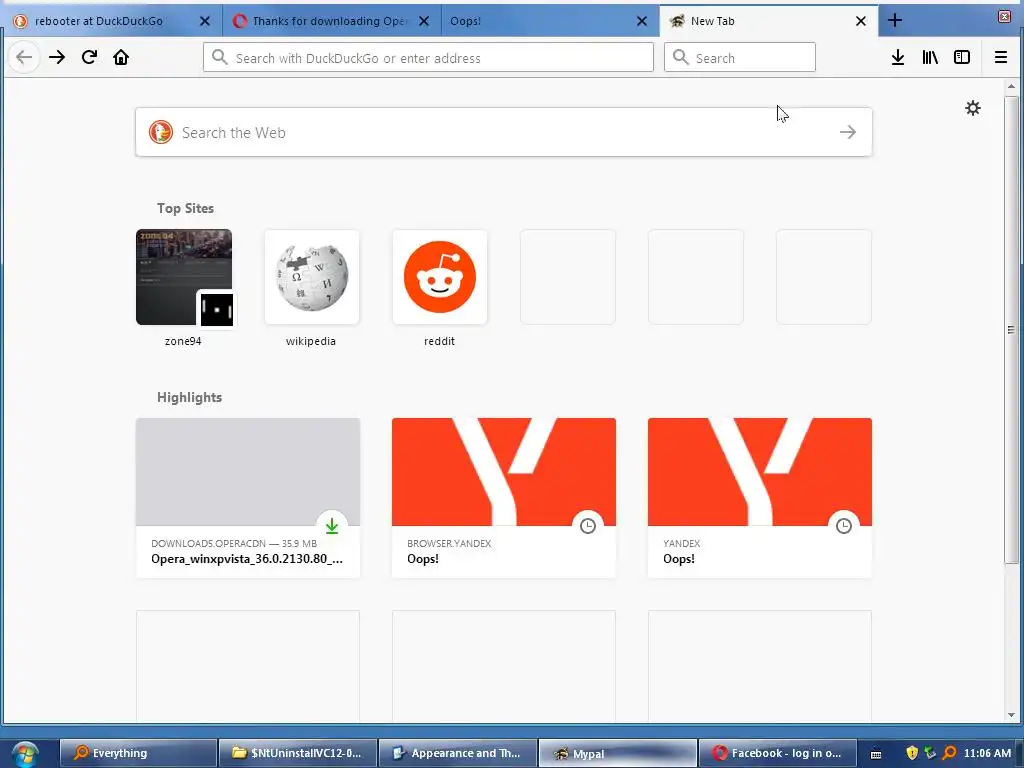The height and width of the screenshot is (768, 1024).
Task: Open the hamburger application menu
Action: click(1000, 57)
